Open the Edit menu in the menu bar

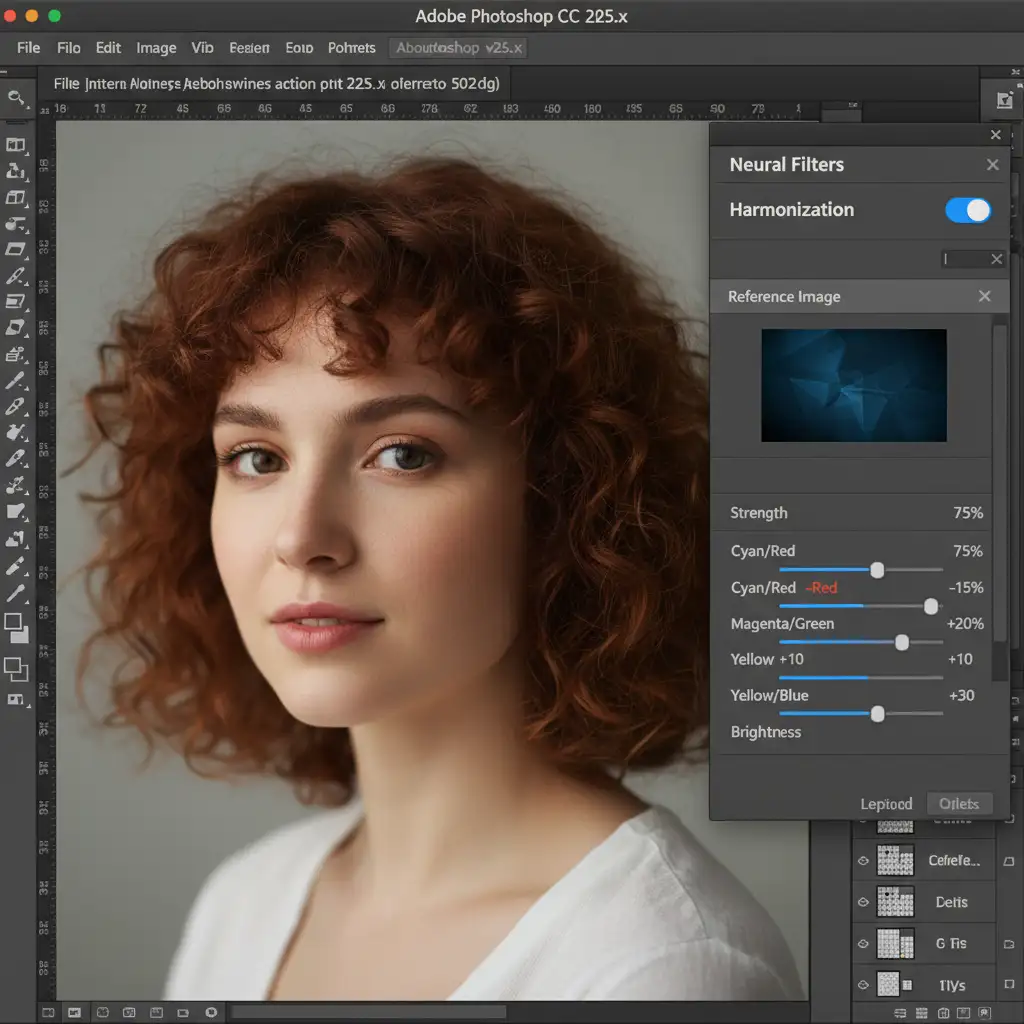coord(108,48)
